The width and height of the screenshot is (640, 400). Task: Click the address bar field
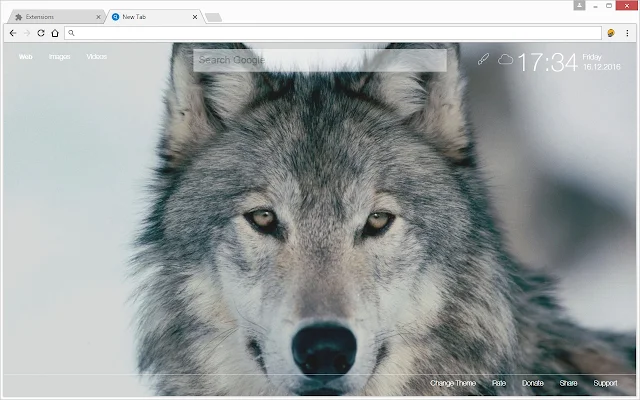[x=333, y=33]
